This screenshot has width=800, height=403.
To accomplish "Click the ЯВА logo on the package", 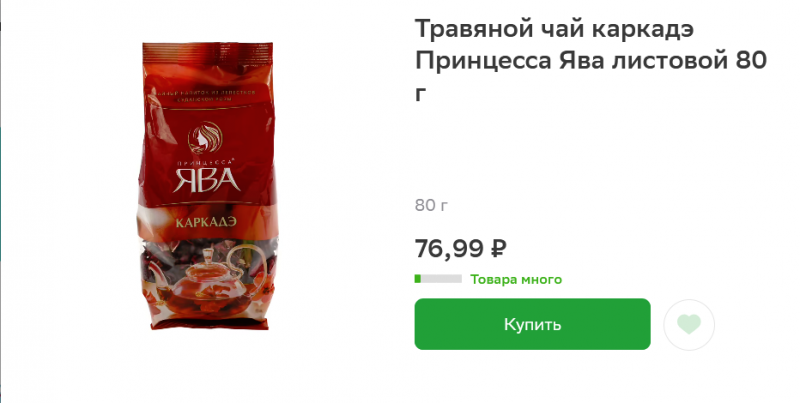I will point(206,179).
